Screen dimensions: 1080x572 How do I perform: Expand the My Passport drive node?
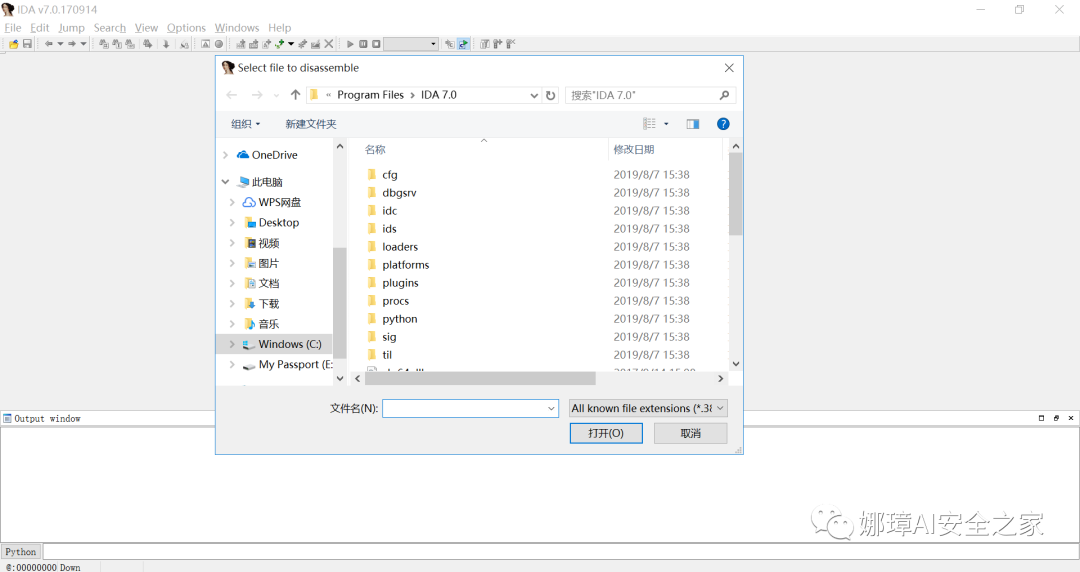tap(232, 365)
